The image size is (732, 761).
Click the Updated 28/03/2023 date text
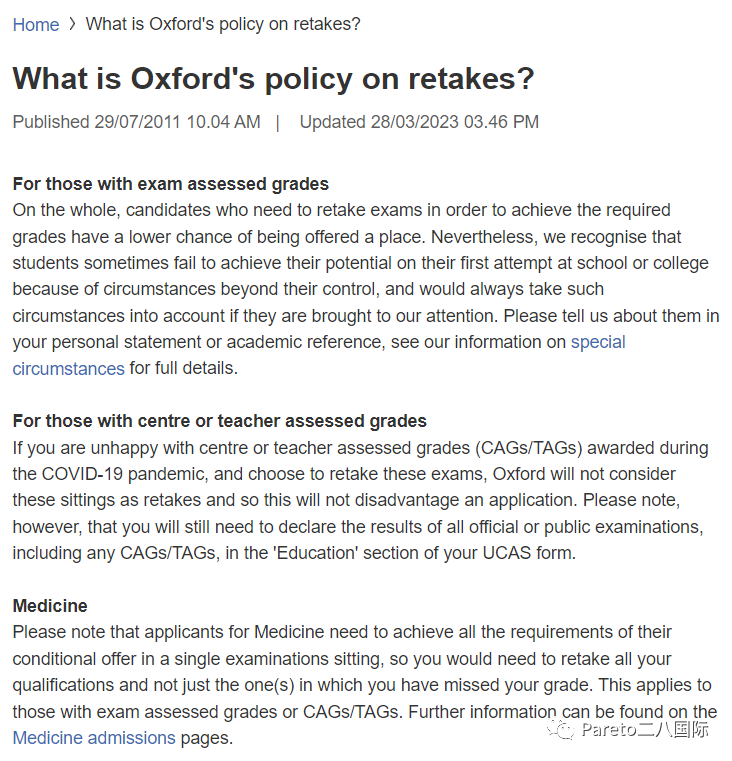pyautogui.click(x=419, y=122)
